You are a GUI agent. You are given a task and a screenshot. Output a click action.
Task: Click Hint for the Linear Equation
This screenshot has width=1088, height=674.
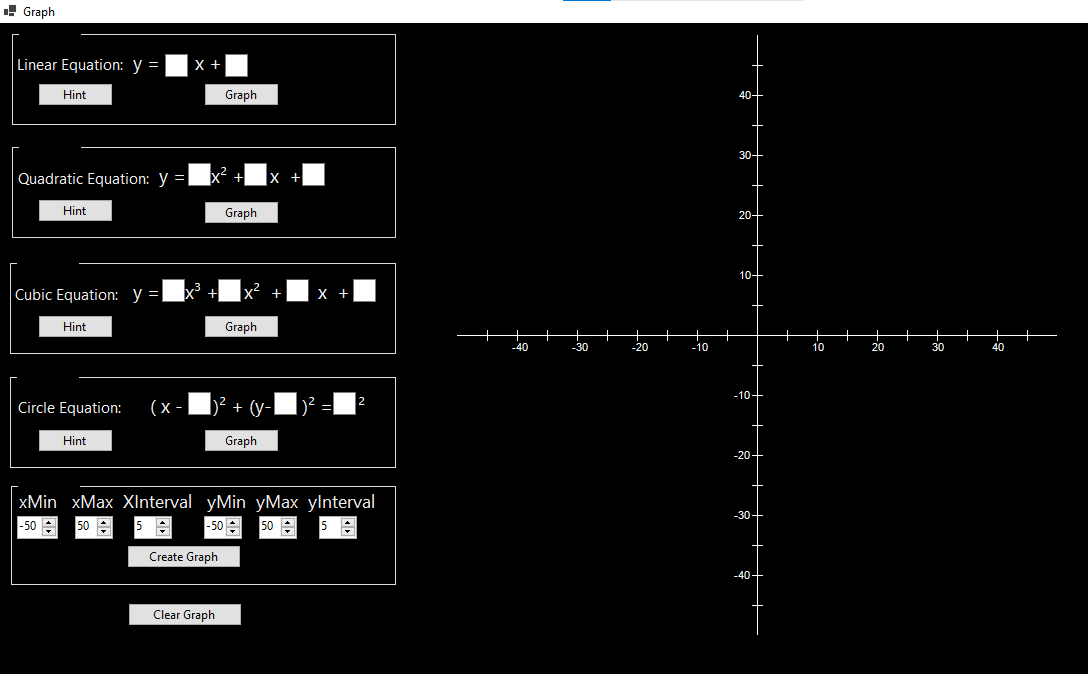tap(75, 94)
